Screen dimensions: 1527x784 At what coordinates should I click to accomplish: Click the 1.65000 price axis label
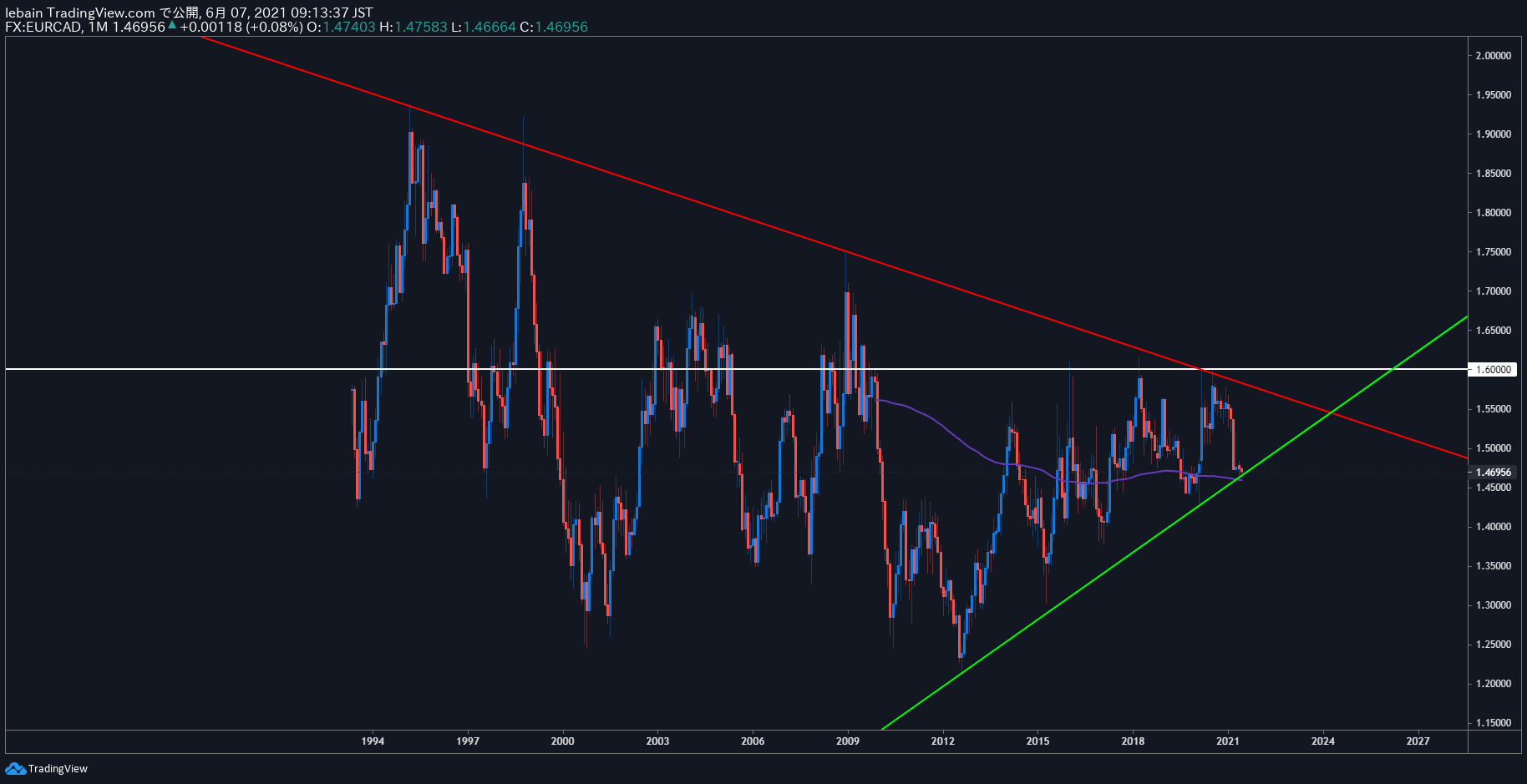(1494, 331)
